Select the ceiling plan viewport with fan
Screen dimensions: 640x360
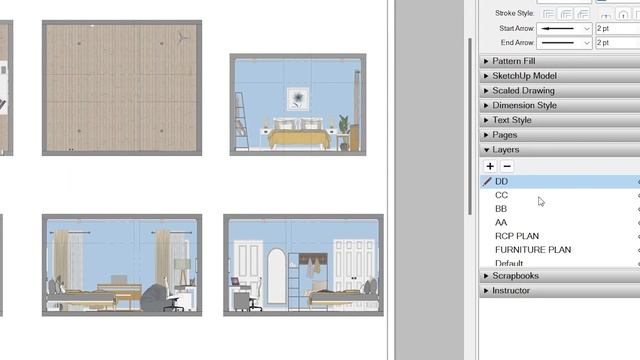[122, 88]
